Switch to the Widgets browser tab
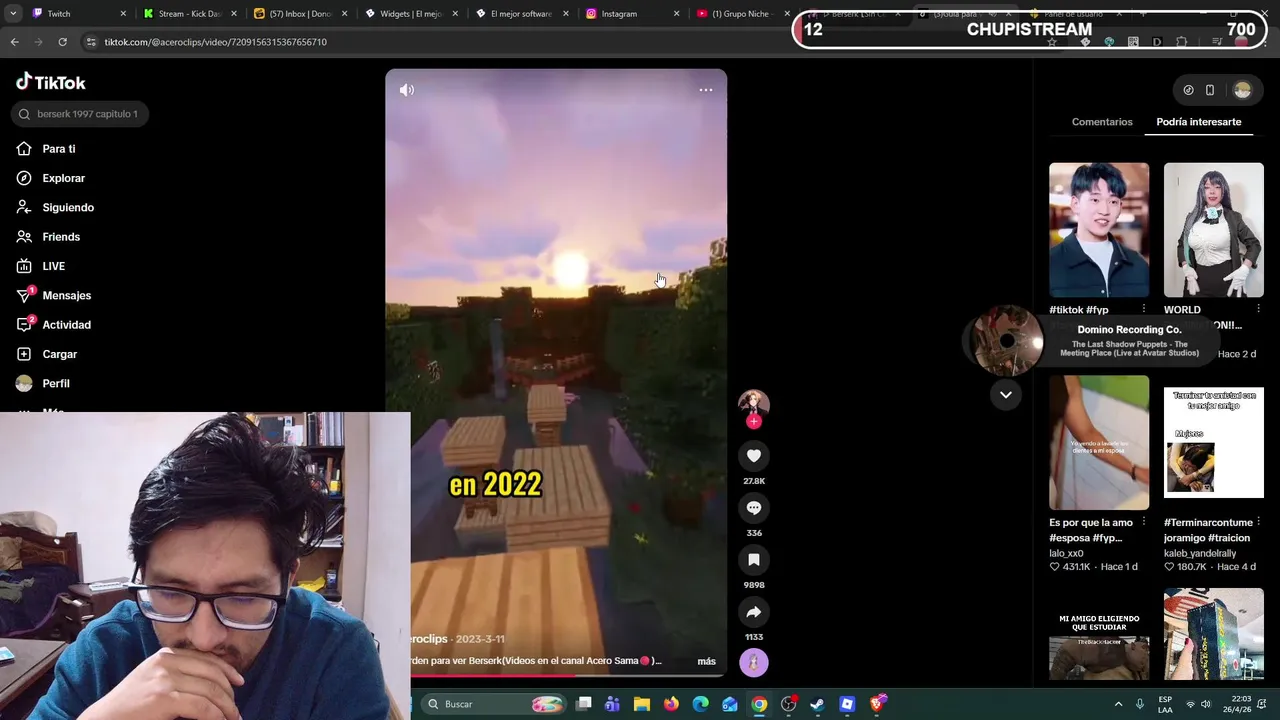Viewport: 1280px width, 720px height. 411,14
